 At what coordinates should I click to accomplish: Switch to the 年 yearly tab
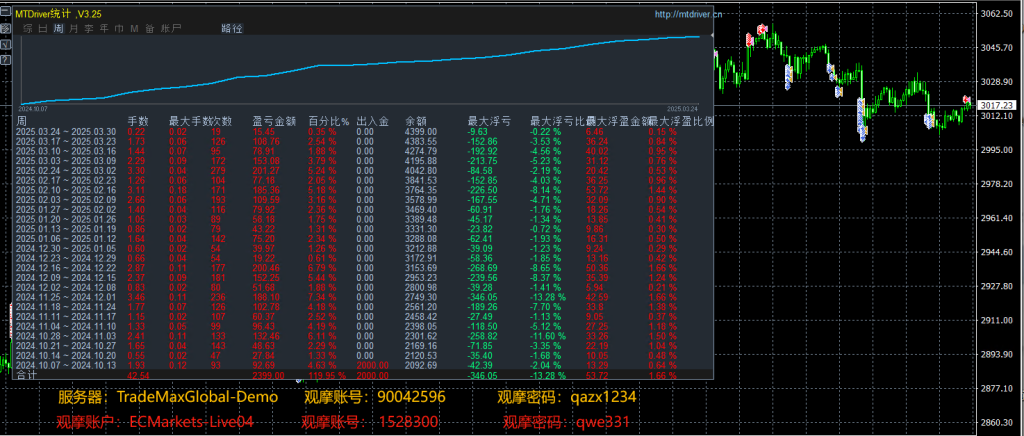coord(104,29)
